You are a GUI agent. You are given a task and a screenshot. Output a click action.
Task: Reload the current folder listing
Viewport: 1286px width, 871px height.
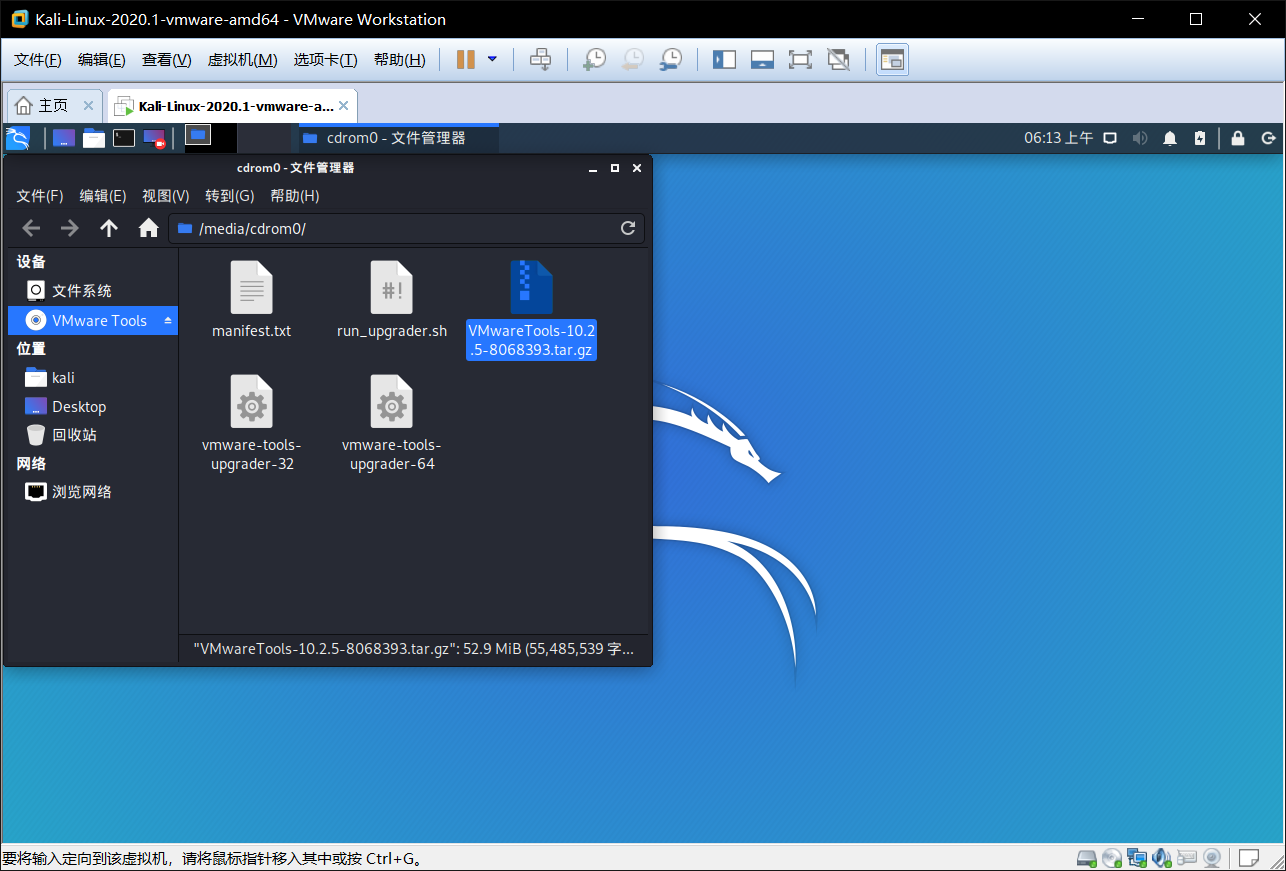pyautogui.click(x=628, y=228)
